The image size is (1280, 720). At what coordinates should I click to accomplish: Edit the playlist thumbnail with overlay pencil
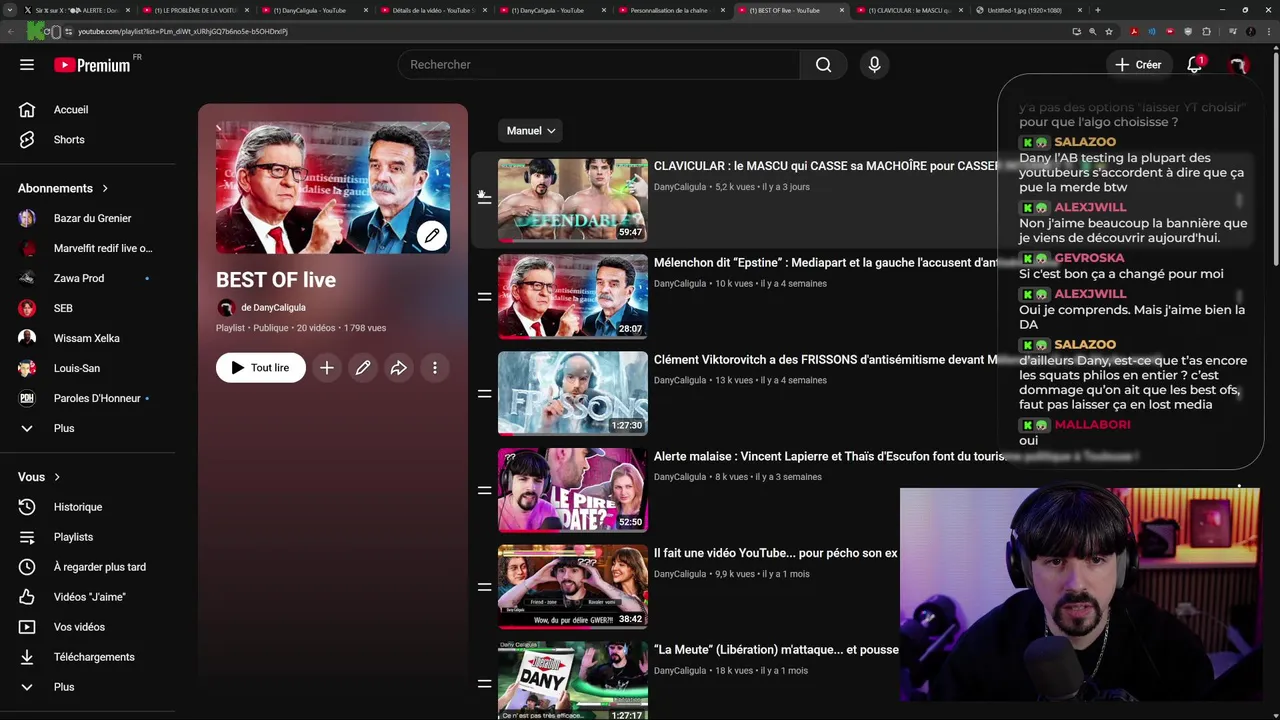click(x=431, y=236)
